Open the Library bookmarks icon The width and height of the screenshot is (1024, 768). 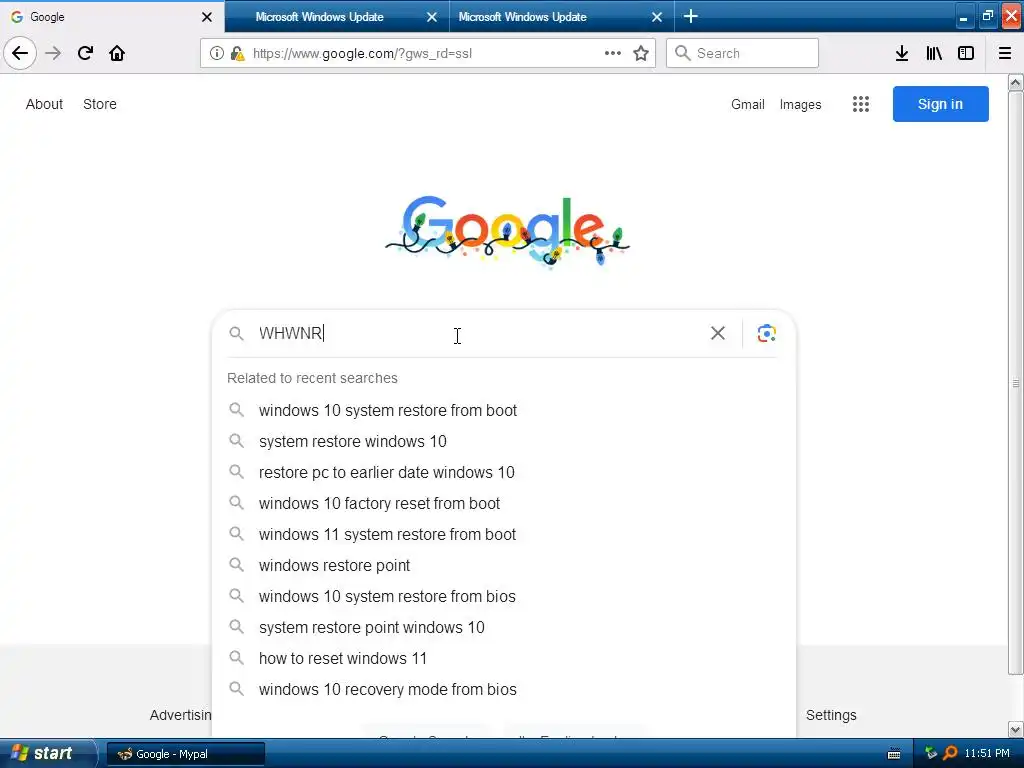934,53
